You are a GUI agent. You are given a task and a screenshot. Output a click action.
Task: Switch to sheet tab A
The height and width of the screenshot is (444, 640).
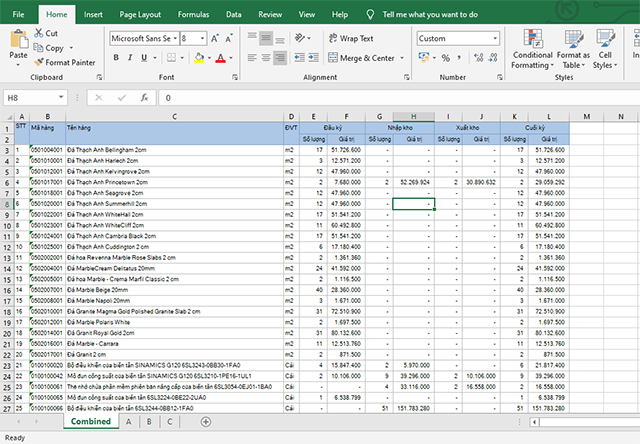(128, 423)
